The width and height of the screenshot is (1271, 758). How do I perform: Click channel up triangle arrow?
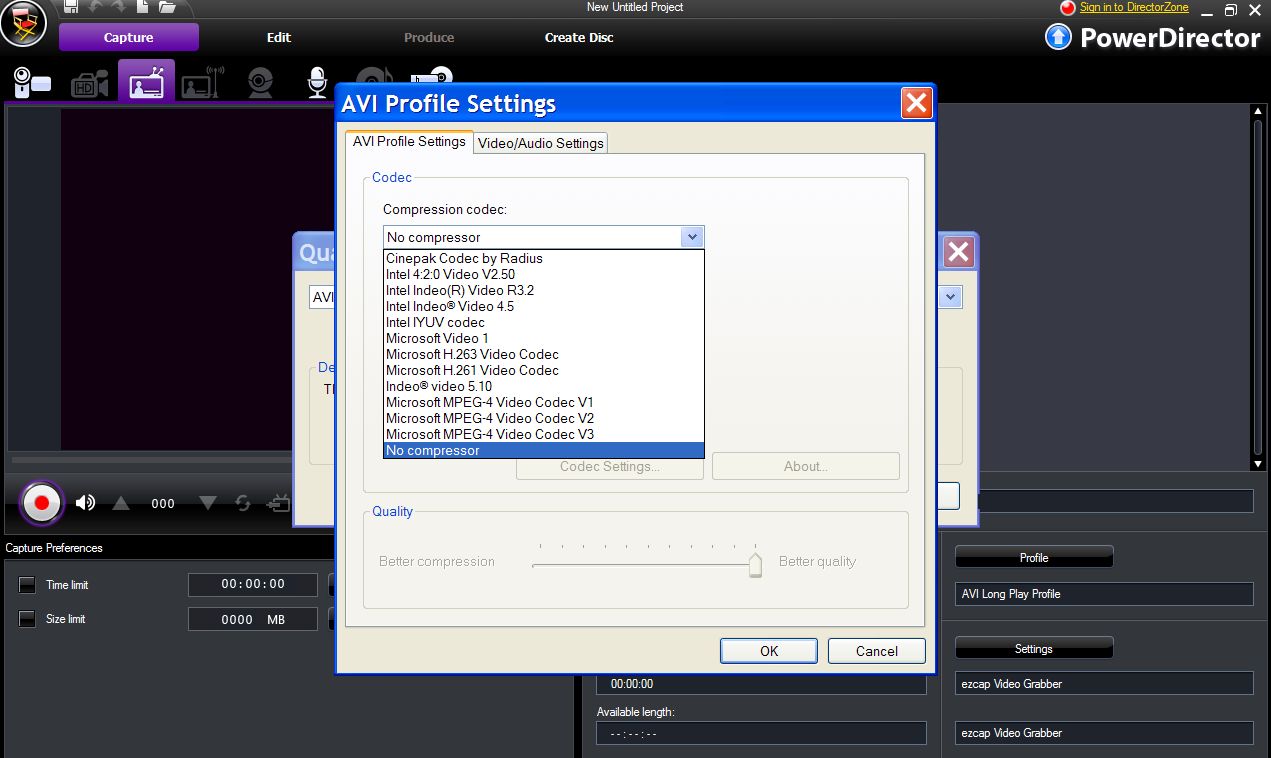click(x=121, y=503)
